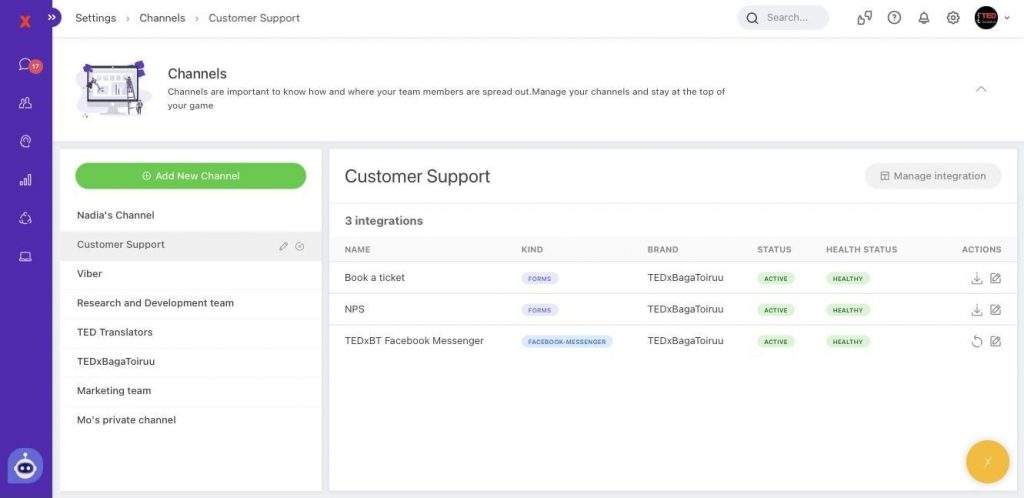Select Nadia's Channel
Image resolution: width=1024 pixels, height=498 pixels.
[x=191, y=215]
